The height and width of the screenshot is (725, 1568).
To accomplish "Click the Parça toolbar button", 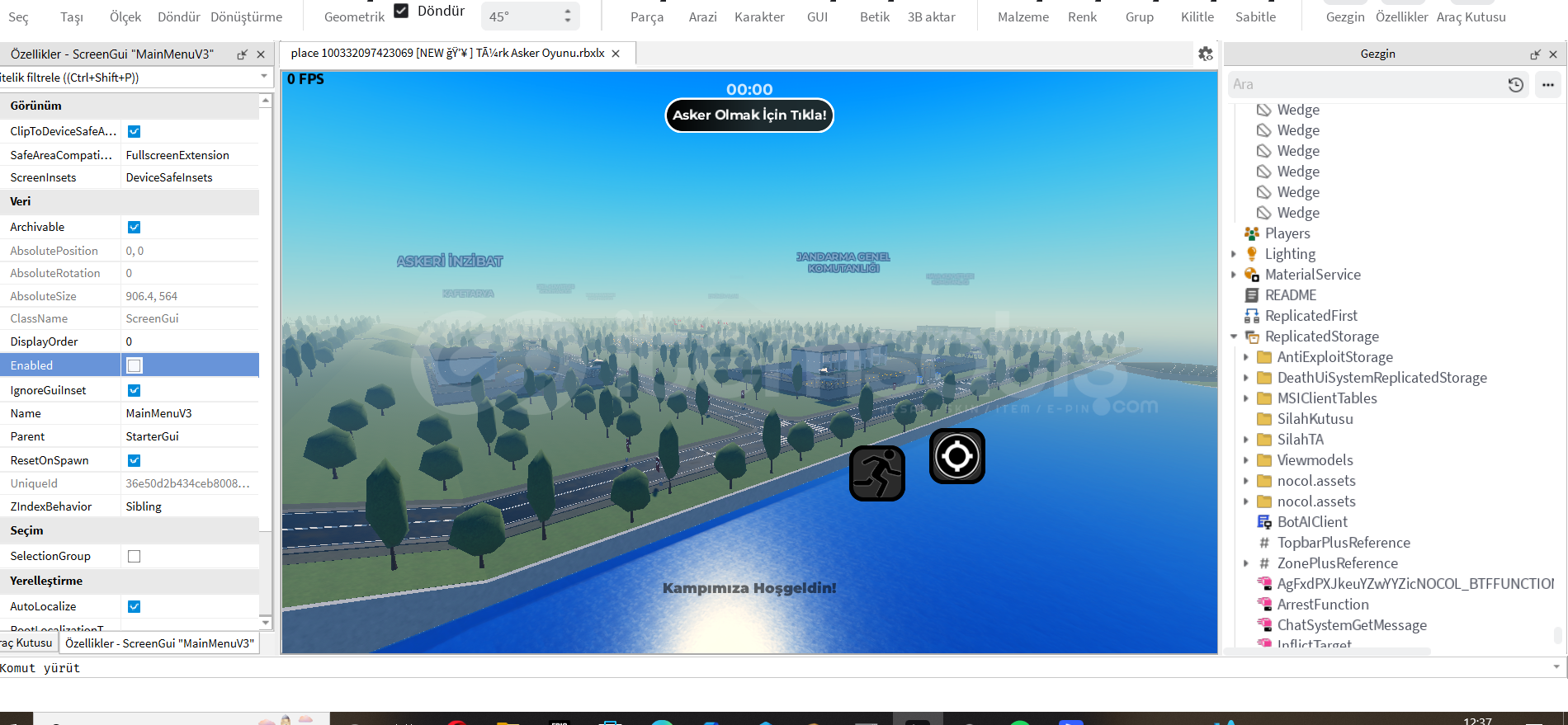I will 647,16.
